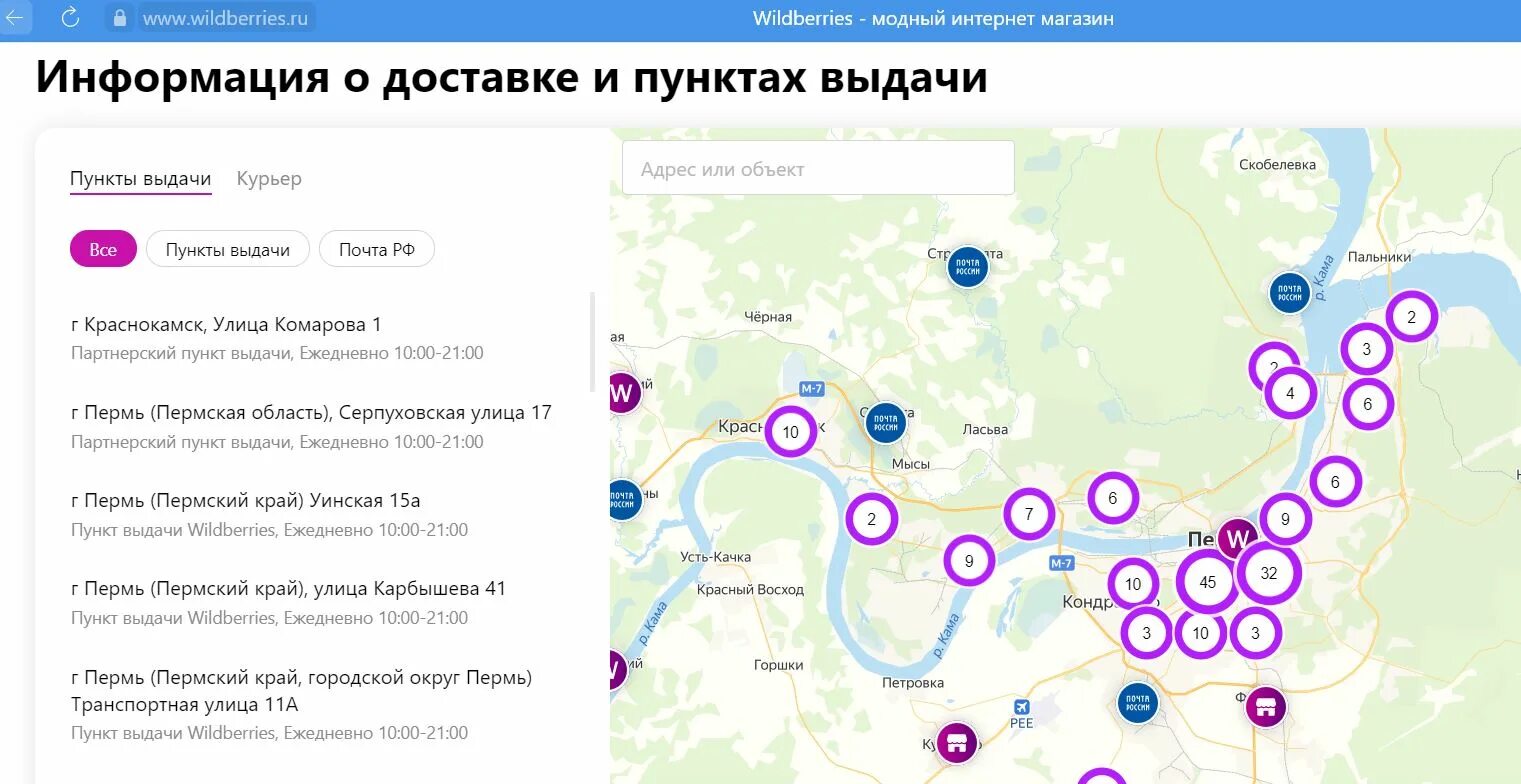This screenshot has height=784, width=1521.
Task: Select Почта России pin right of PEE airport
Action: click(x=1137, y=702)
